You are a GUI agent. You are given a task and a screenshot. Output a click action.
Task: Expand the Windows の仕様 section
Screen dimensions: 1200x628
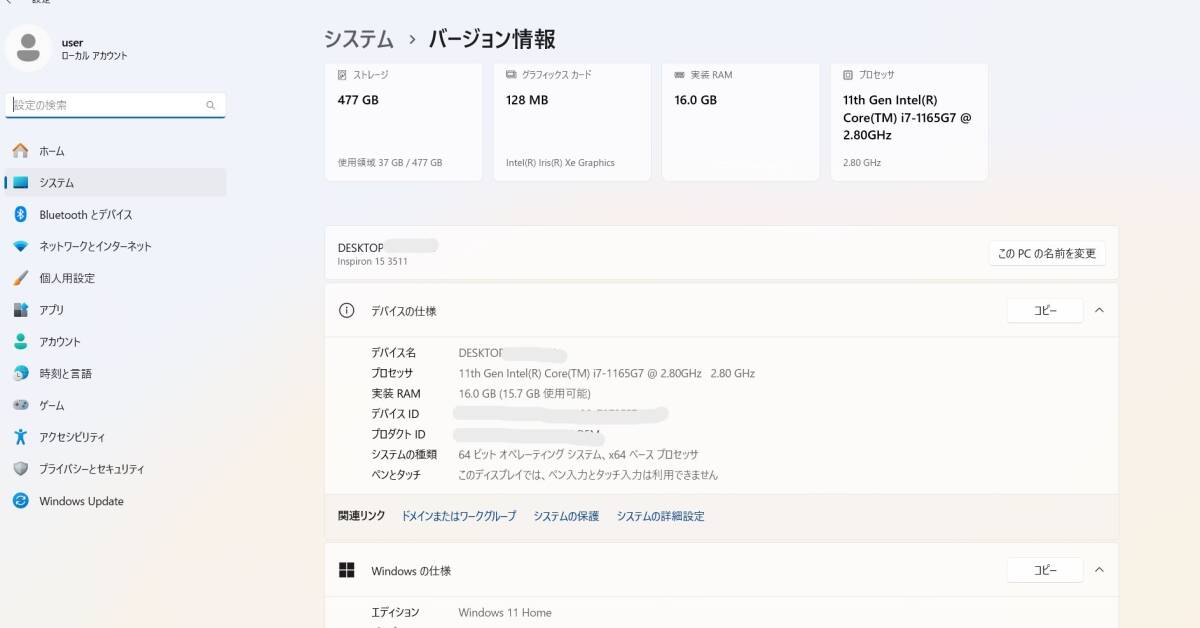pyautogui.click(x=1099, y=570)
